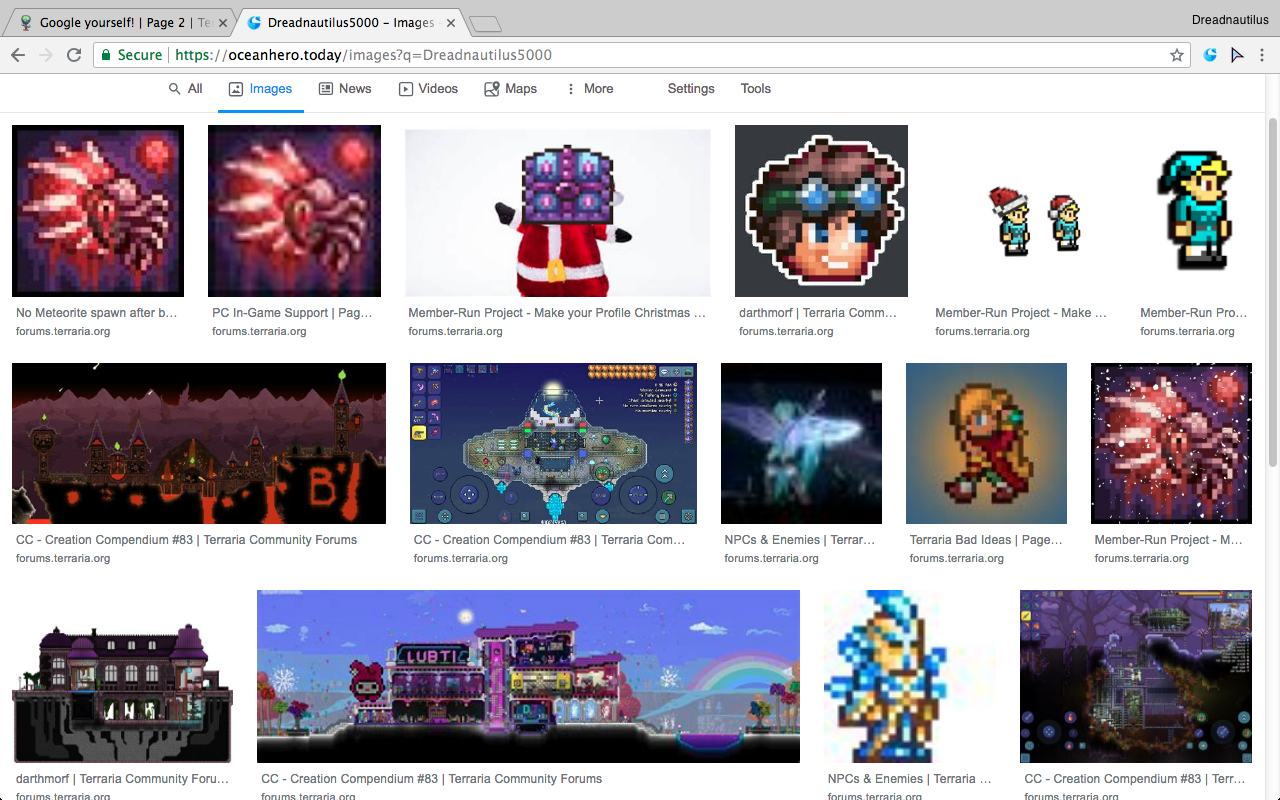This screenshot has width=1280, height=800.
Task: Reload the page with the refresh icon
Action: pos(74,55)
